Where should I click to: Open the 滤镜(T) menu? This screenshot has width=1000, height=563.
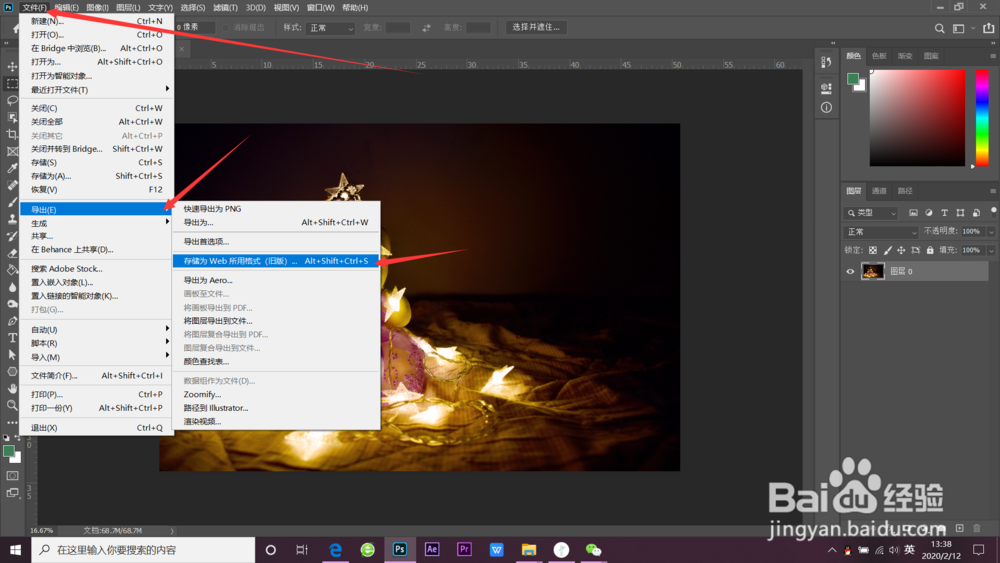coord(225,8)
